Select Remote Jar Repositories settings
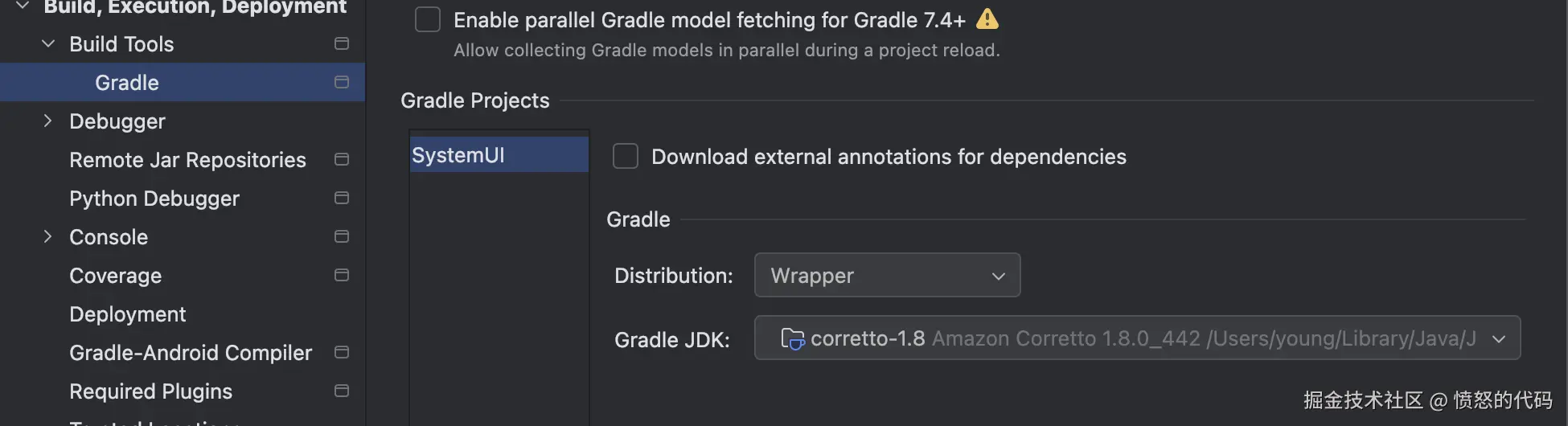 187,160
